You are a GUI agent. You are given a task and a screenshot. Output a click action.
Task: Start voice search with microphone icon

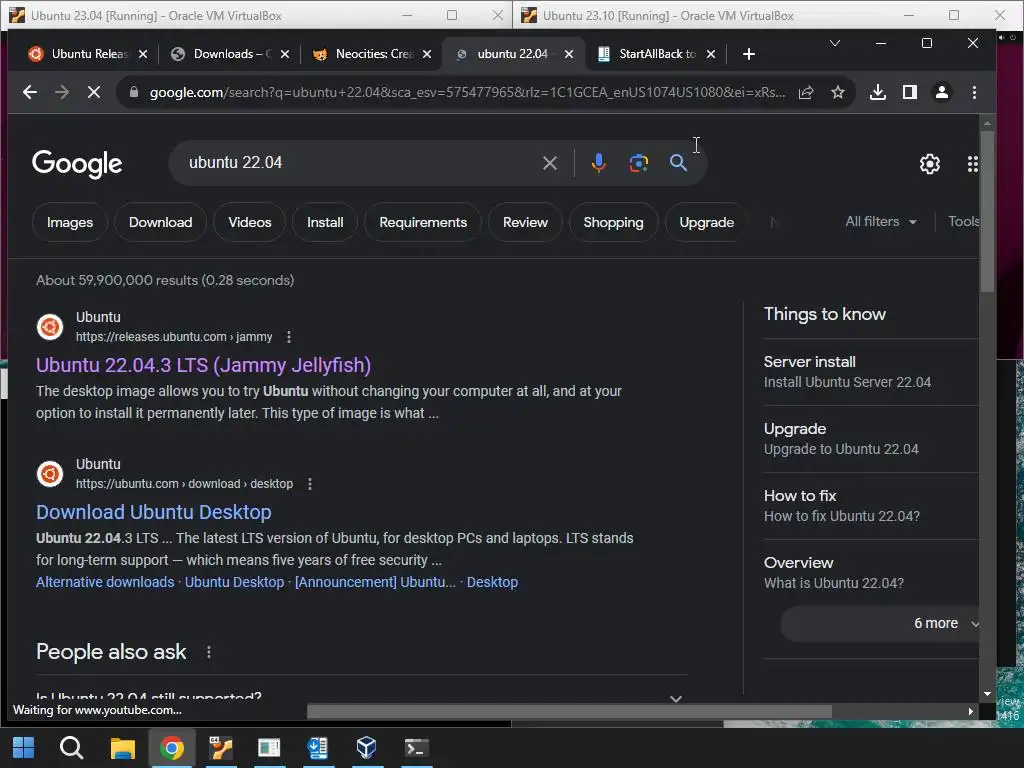(x=598, y=163)
